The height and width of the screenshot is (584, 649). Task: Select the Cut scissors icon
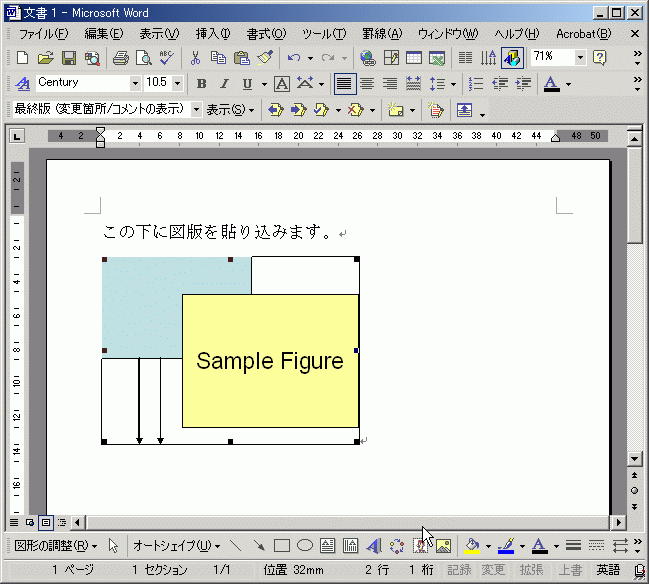click(x=196, y=58)
